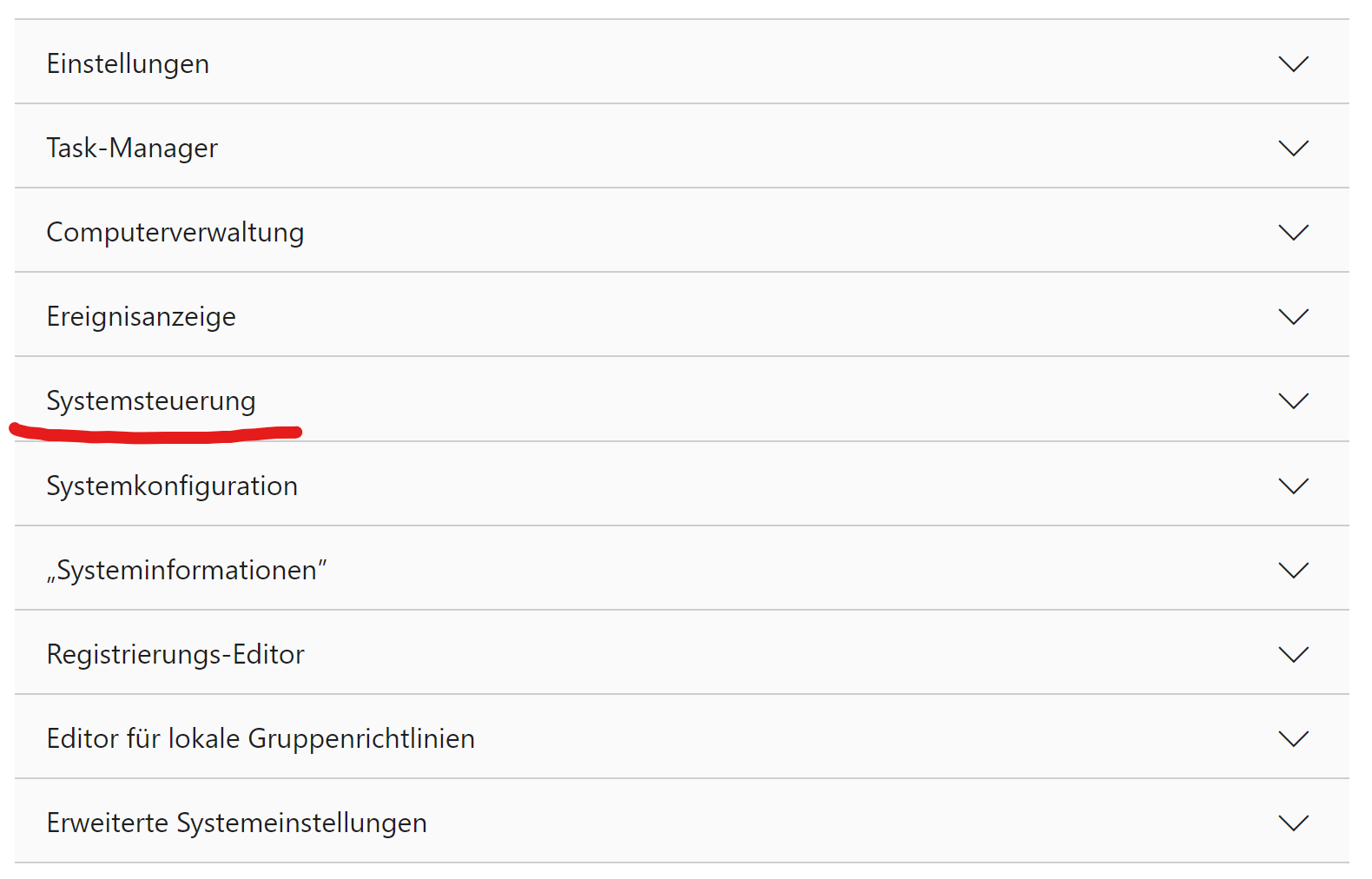Open the Erweiterte Systemeinstellungen heading

pos(237,823)
